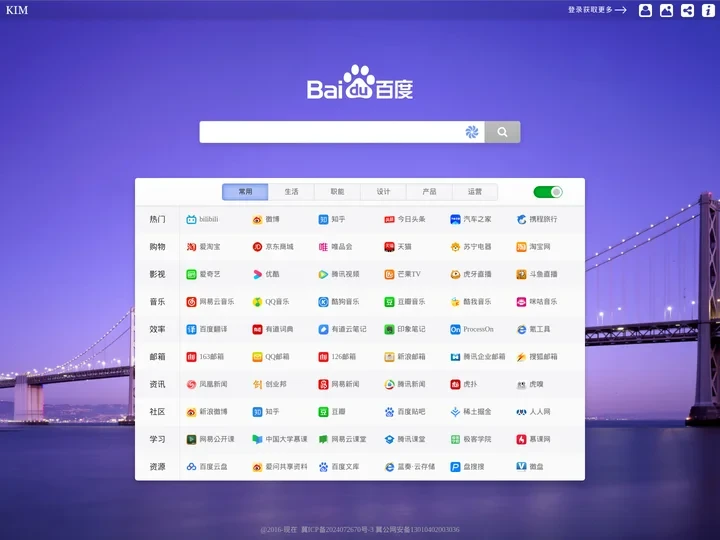The width and height of the screenshot is (720, 540).
Task: Open the 芒果TV icon
Action: (x=389, y=275)
